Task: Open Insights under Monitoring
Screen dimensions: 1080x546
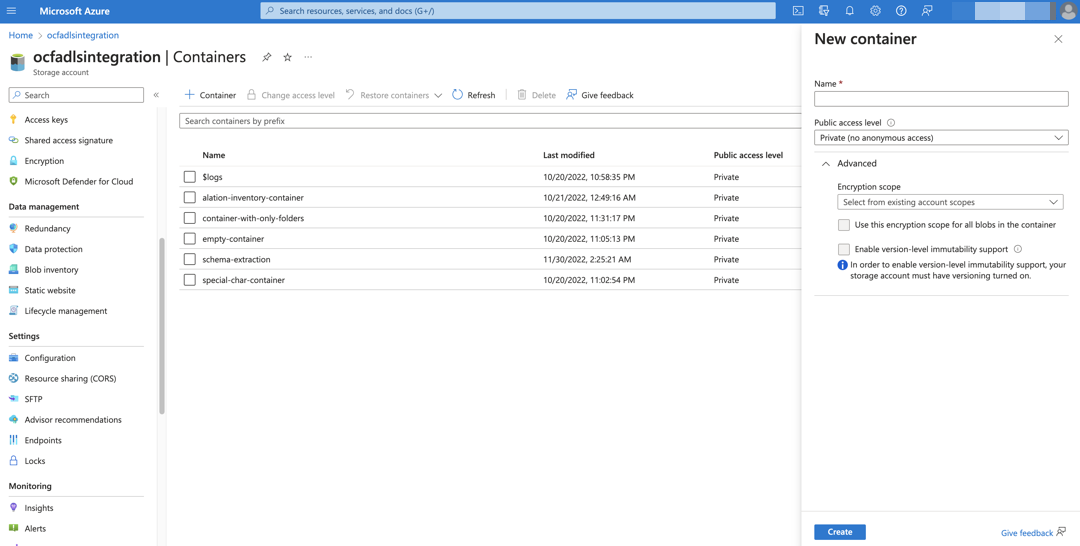Action: coord(39,507)
